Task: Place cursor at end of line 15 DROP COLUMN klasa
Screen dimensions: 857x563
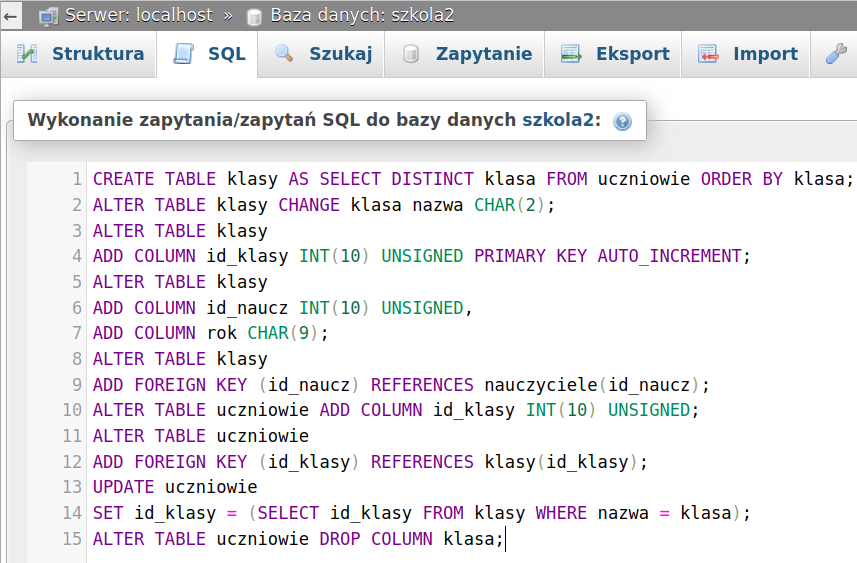Action: (504, 539)
